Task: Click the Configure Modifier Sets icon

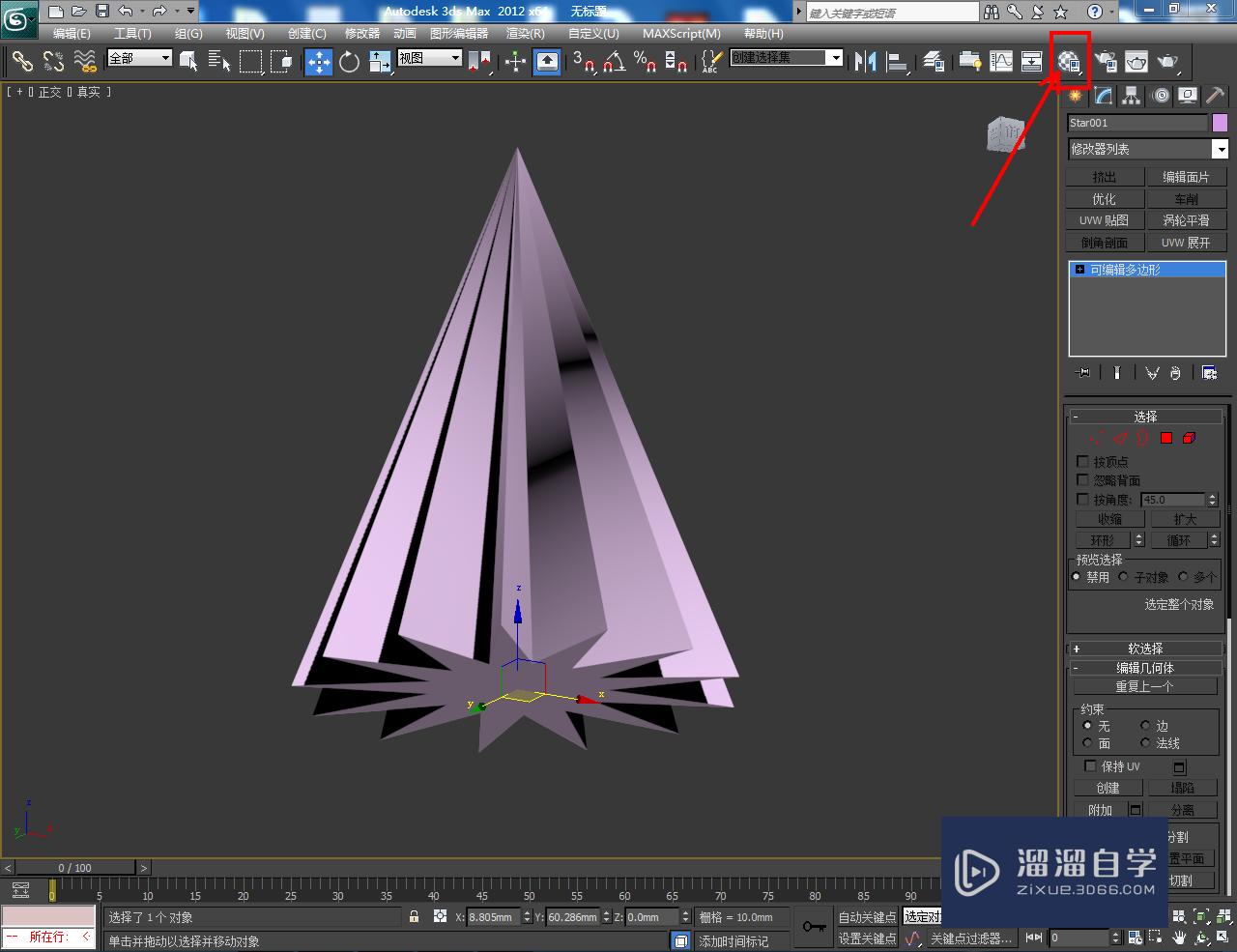Action: [1209, 372]
